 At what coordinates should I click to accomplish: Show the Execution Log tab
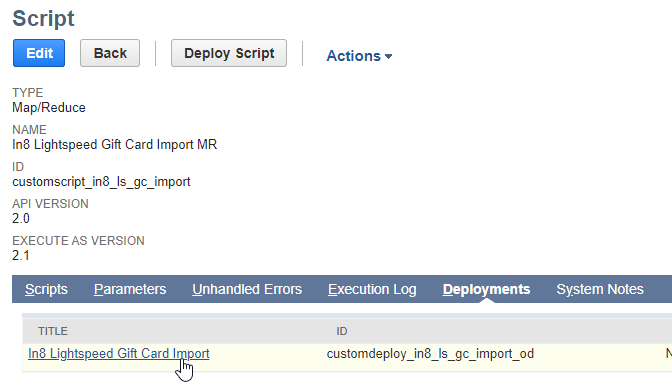(x=372, y=289)
